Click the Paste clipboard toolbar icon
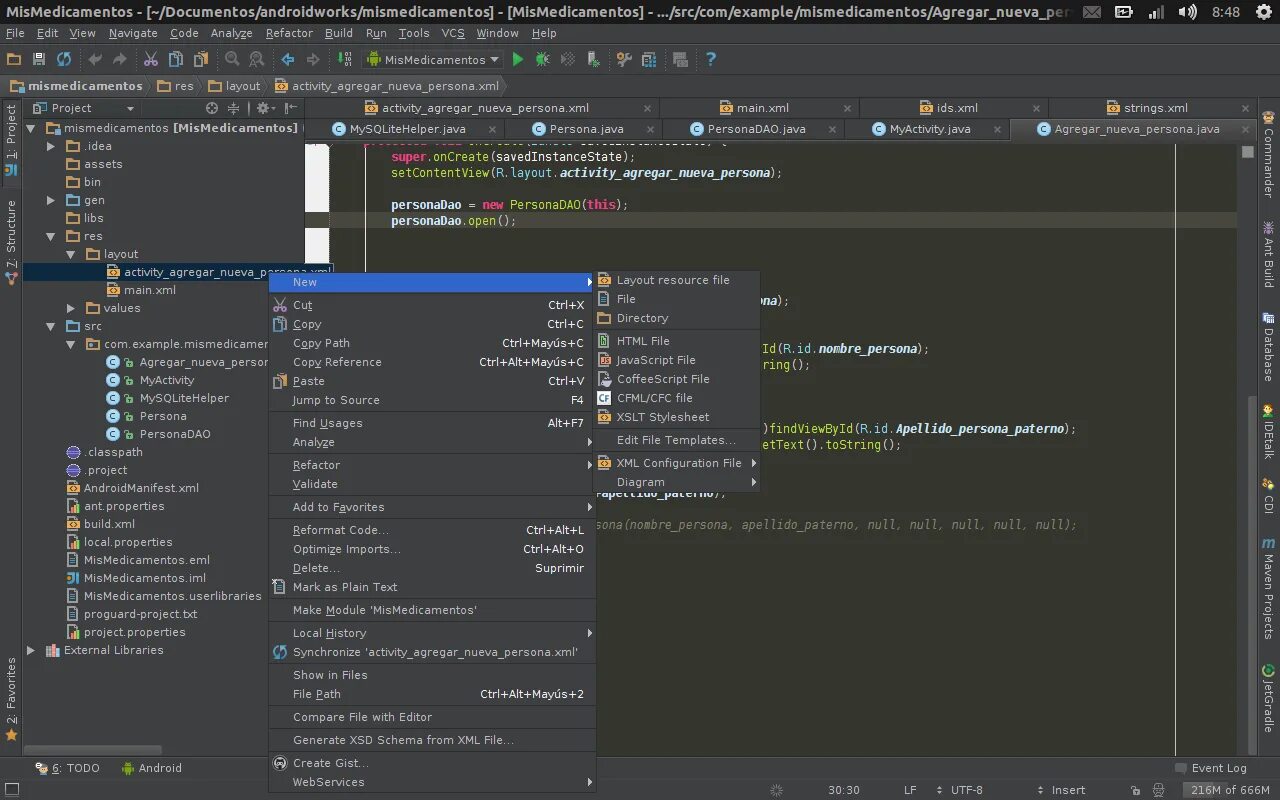This screenshot has width=1280, height=800. pyautogui.click(x=201, y=60)
